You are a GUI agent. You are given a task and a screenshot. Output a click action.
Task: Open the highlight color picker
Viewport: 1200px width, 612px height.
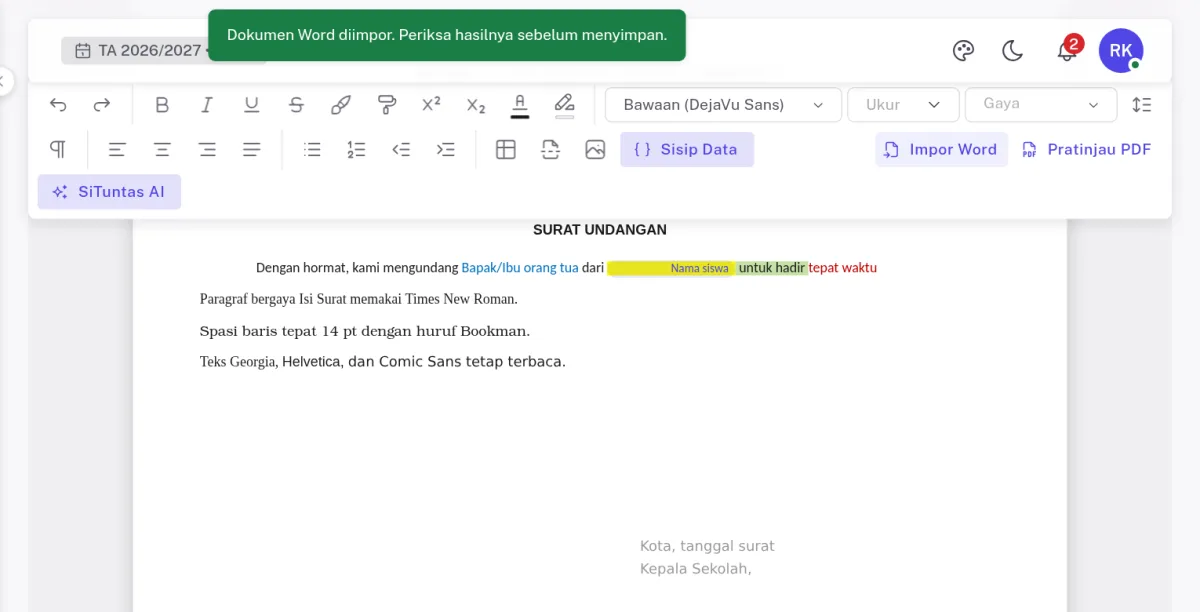point(565,105)
